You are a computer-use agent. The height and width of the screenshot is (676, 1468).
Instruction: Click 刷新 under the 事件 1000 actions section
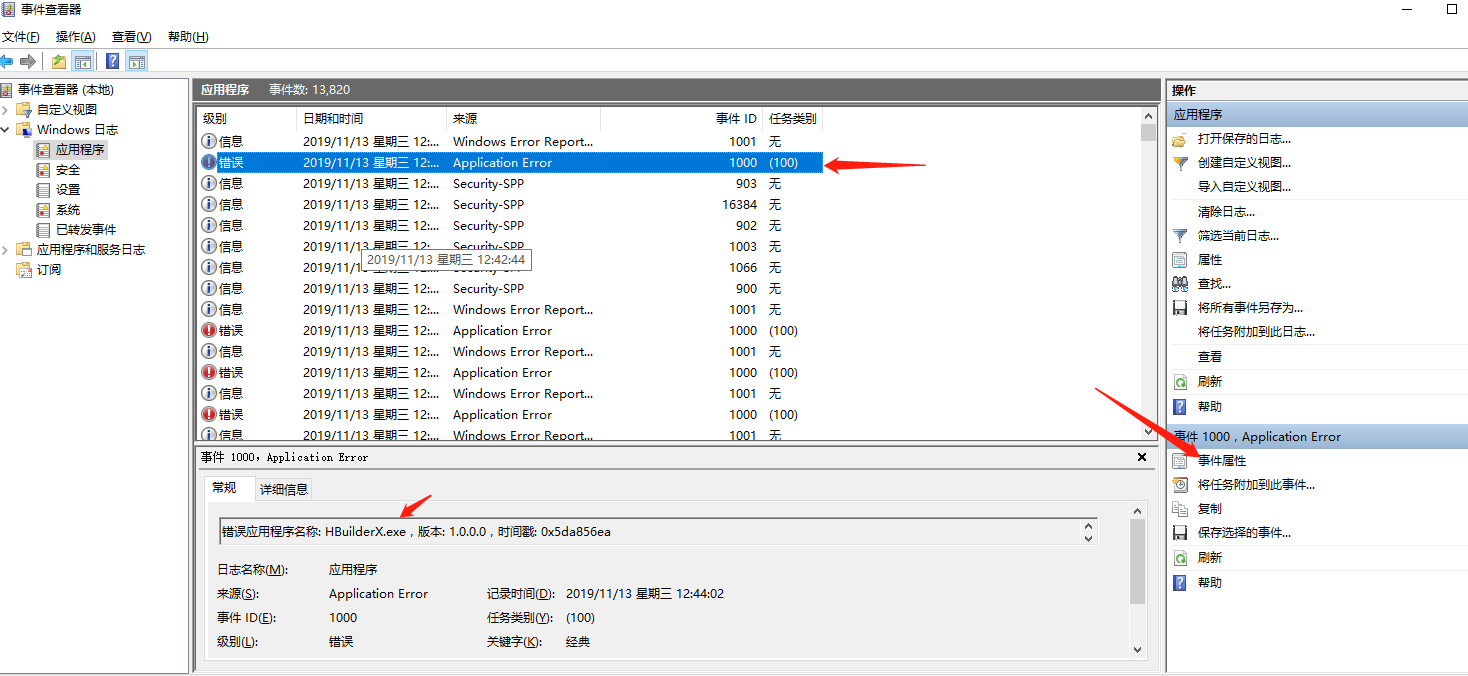point(1210,558)
